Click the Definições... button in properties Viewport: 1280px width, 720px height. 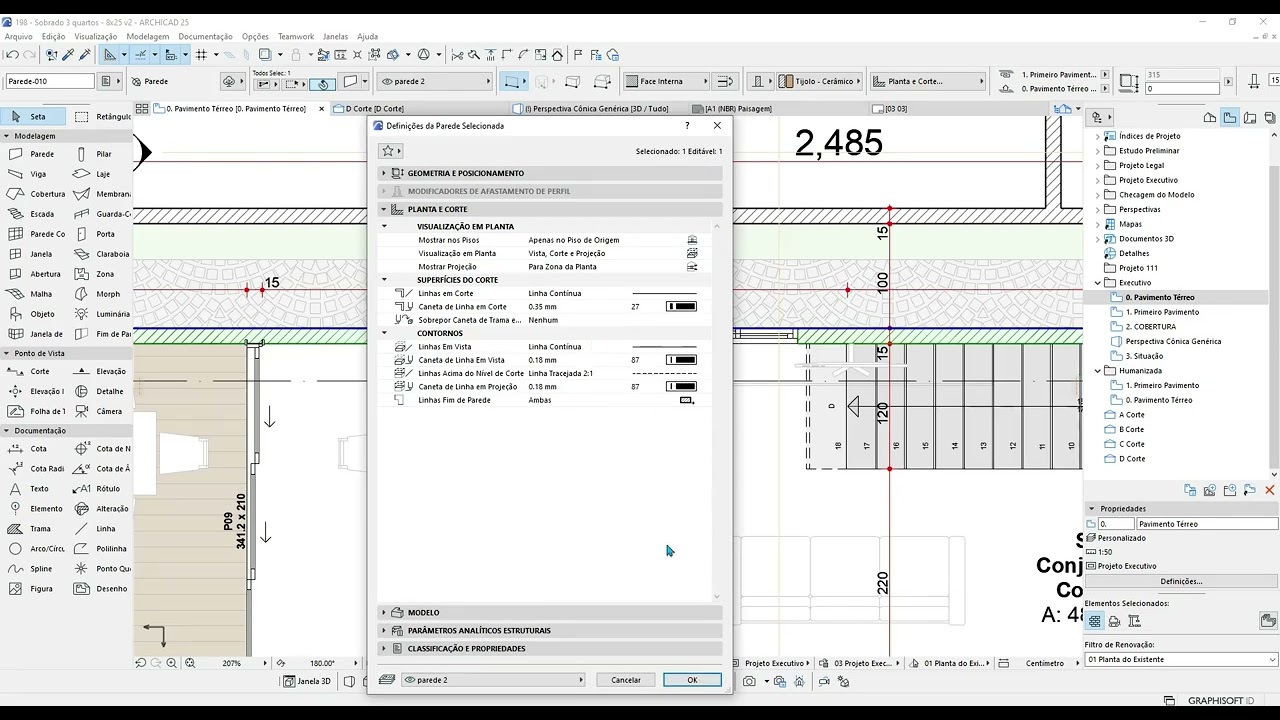1181,581
